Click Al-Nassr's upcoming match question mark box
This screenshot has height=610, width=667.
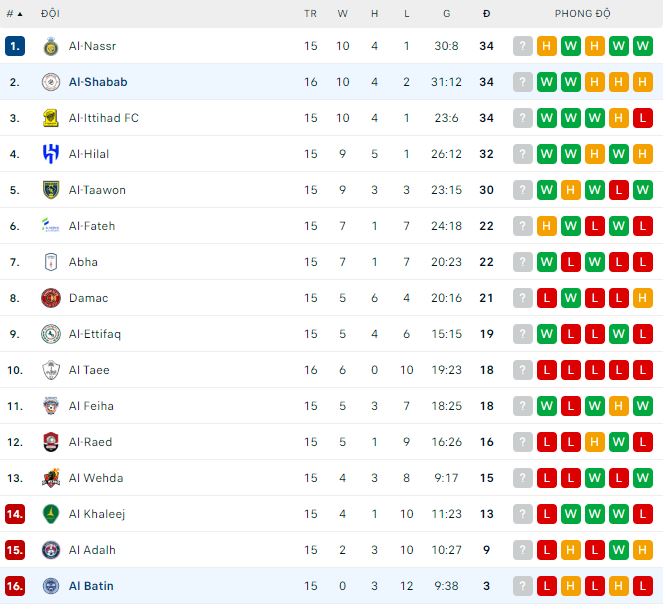point(522,46)
